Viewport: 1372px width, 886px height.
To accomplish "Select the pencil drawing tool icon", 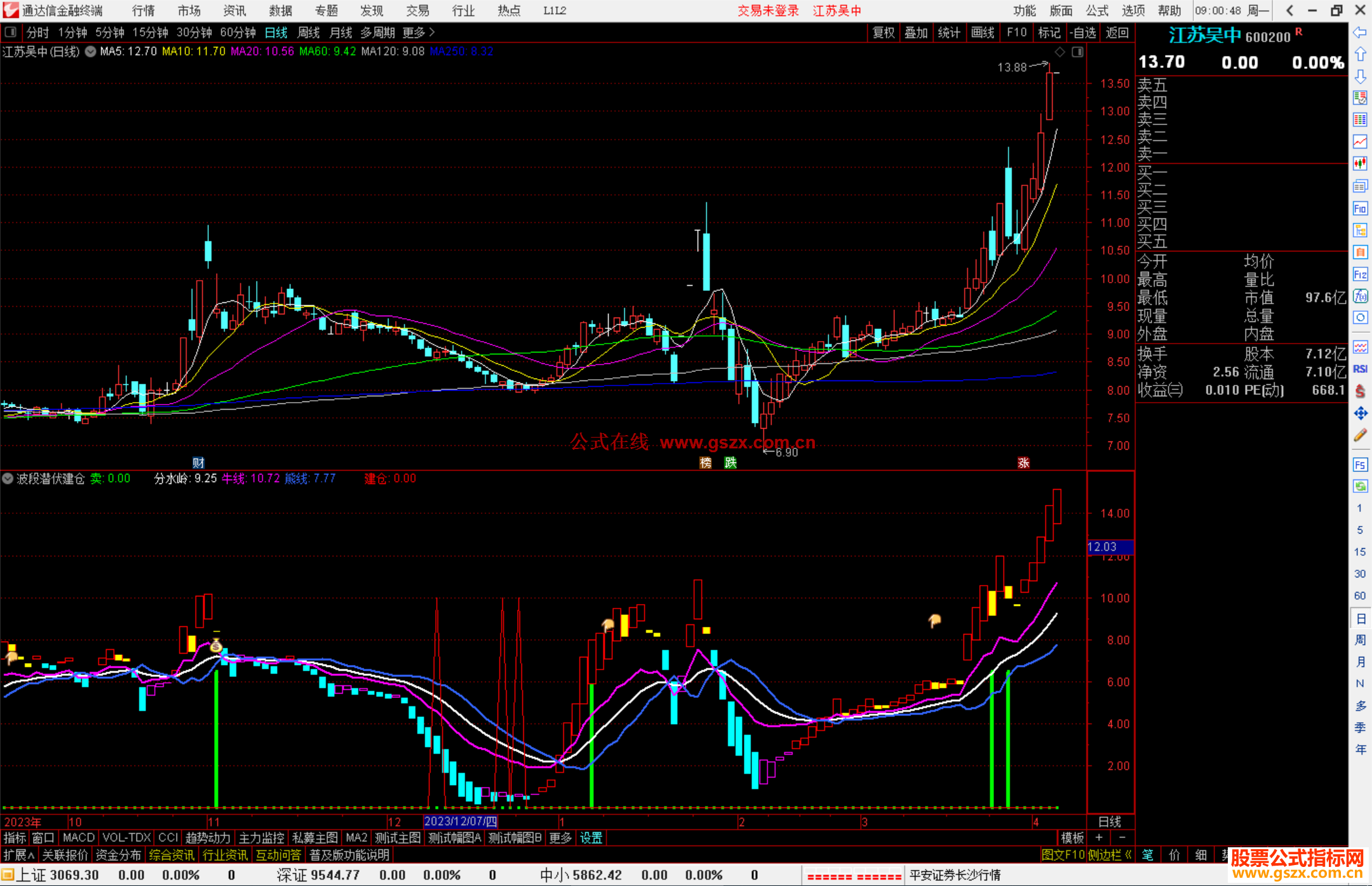I will 1360,436.
